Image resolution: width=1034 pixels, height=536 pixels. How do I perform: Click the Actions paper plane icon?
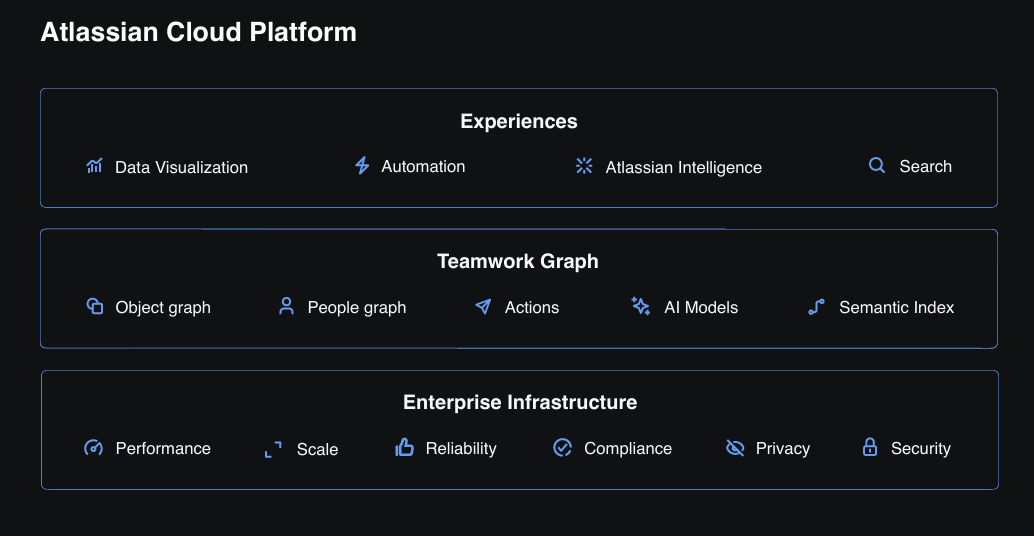[484, 307]
